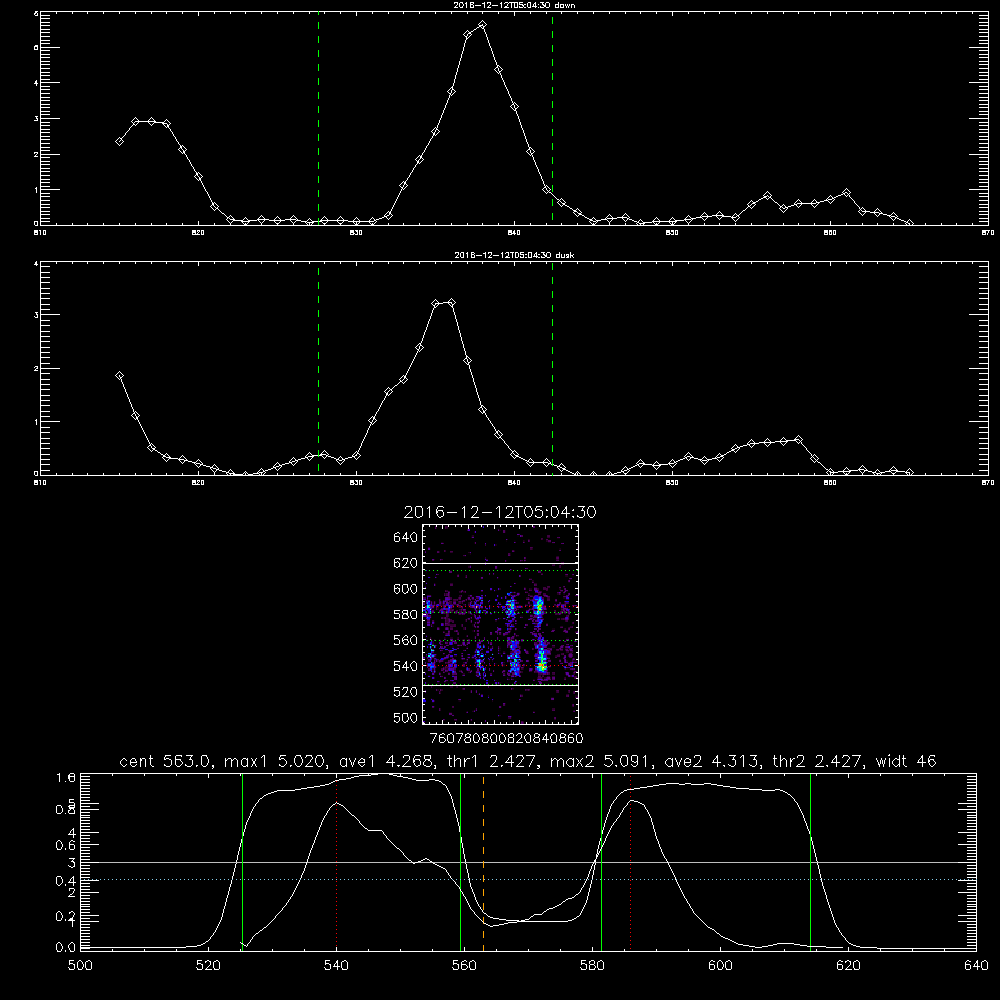
Task: Click the "560" x-axis label of the bottom plot
Action: coord(464,966)
